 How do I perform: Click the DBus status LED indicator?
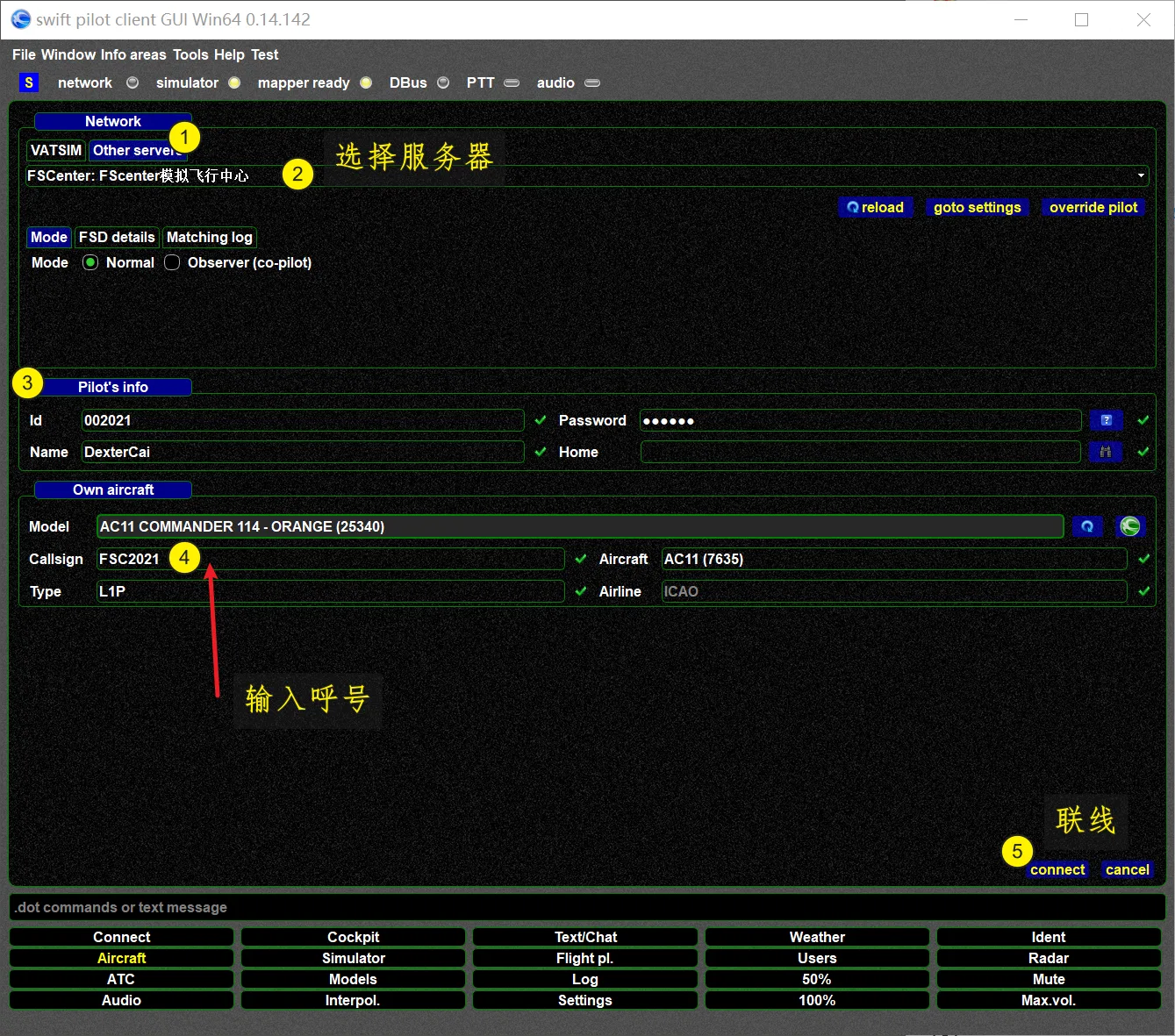point(443,82)
